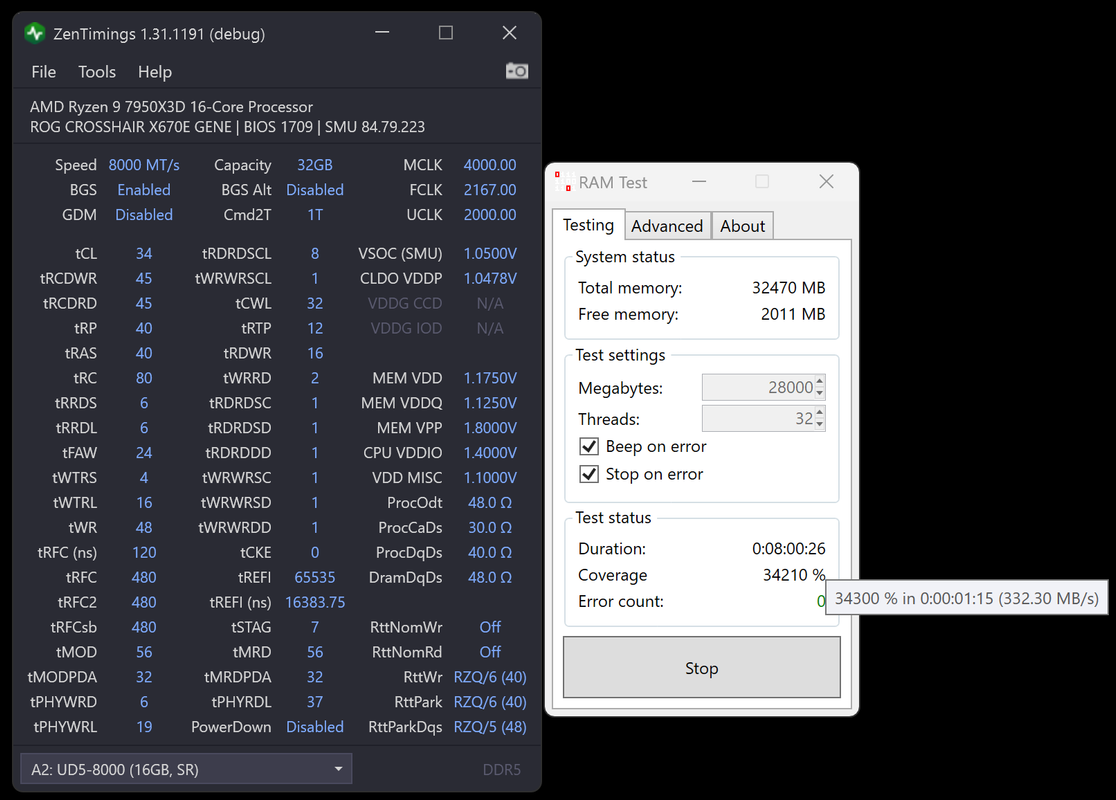Image resolution: width=1116 pixels, height=800 pixels.
Task: Open the Tools menu in ZenTimings
Action: coord(97,72)
